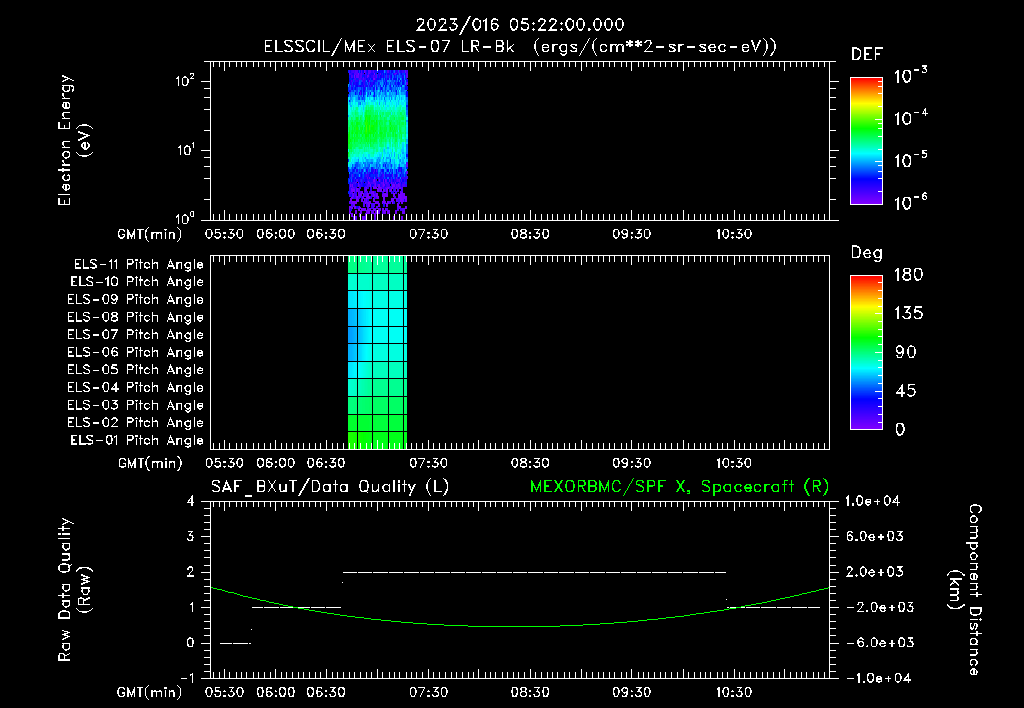Screen dimensions: 1024x708
Task: Select 'ELS-02 Pitch Angle' row label
Action: point(135,423)
